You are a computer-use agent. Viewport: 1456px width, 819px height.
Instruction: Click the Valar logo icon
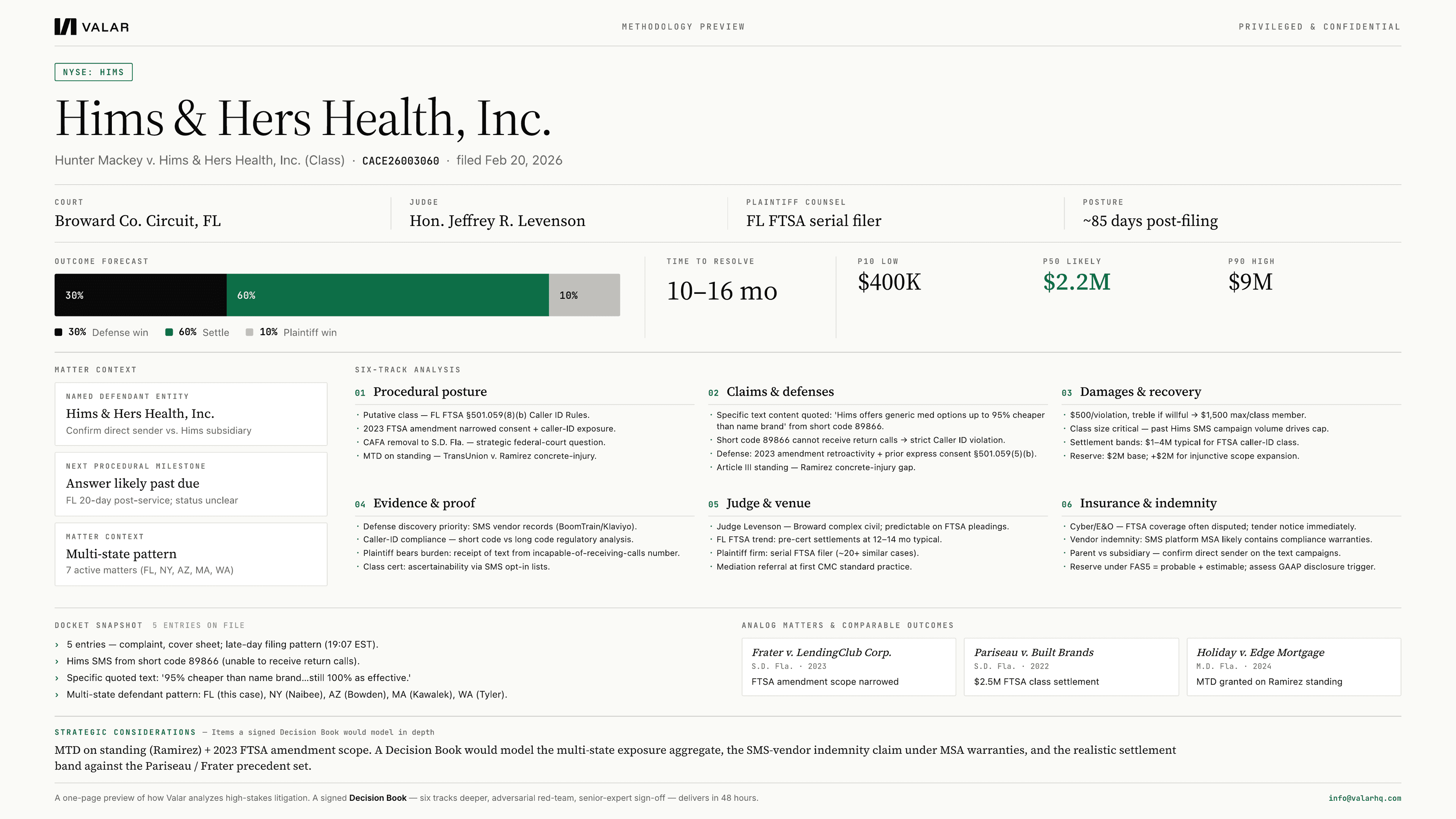[x=65, y=27]
